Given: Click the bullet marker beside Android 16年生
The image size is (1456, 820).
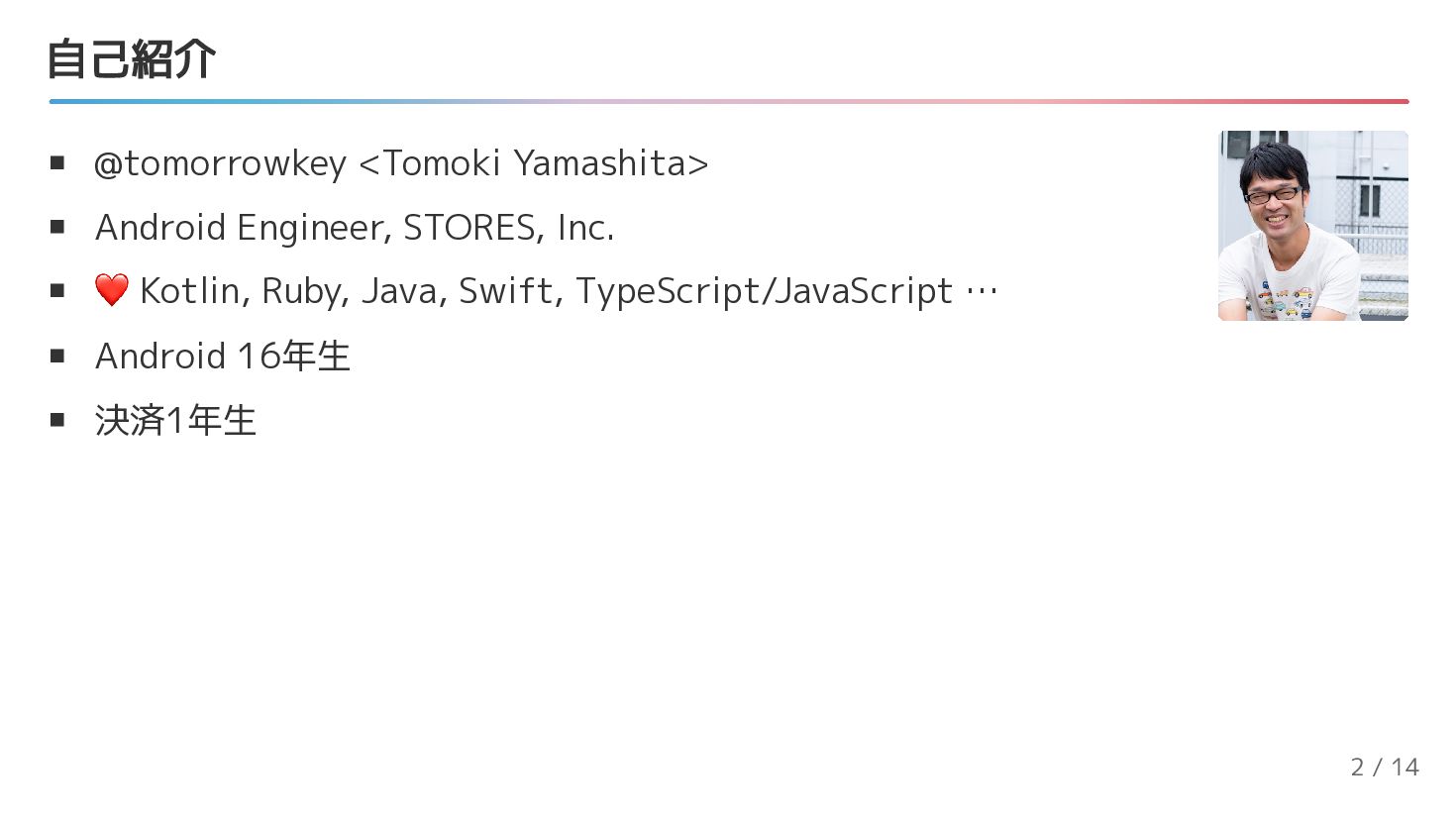Looking at the screenshot, I should click(x=57, y=356).
